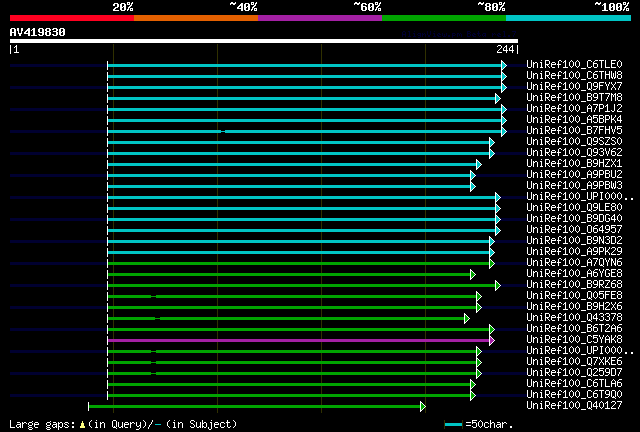Open hit UniRef100_A7P1J2
The width and height of the screenshot is (640, 432).
pyautogui.click(x=574, y=109)
